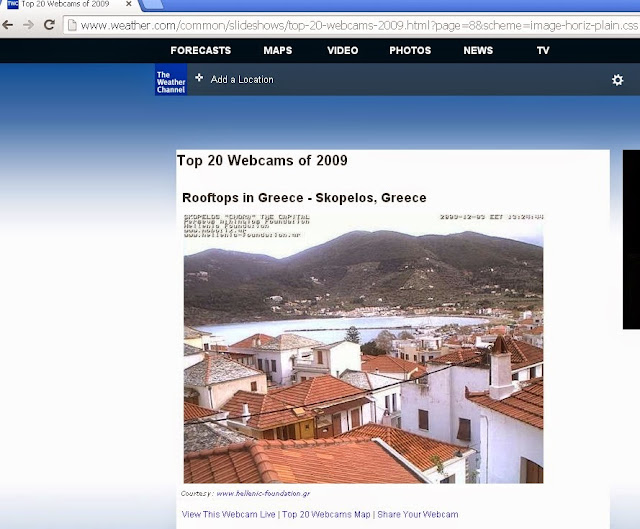Viewport: 640px width, 529px height.
Task: Open the MAPS menu
Action: (x=278, y=50)
